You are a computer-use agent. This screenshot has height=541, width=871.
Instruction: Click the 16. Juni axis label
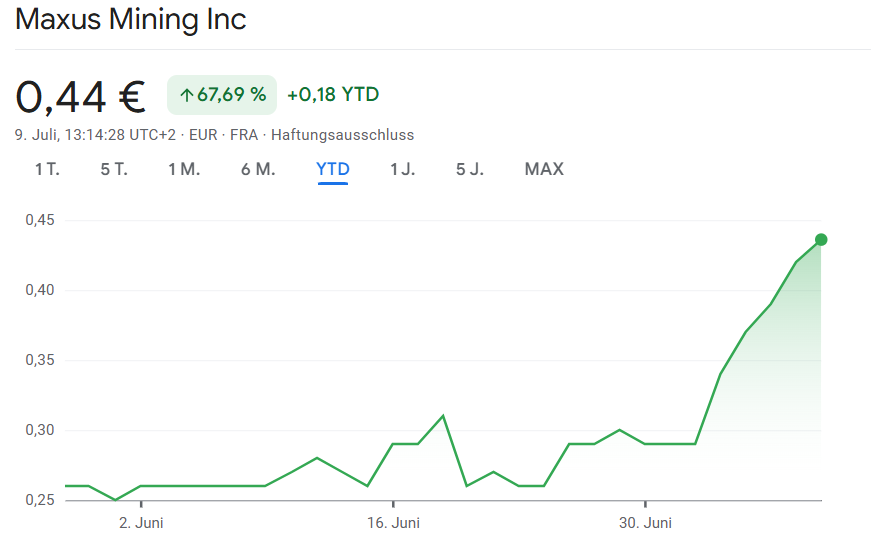pyautogui.click(x=393, y=523)
